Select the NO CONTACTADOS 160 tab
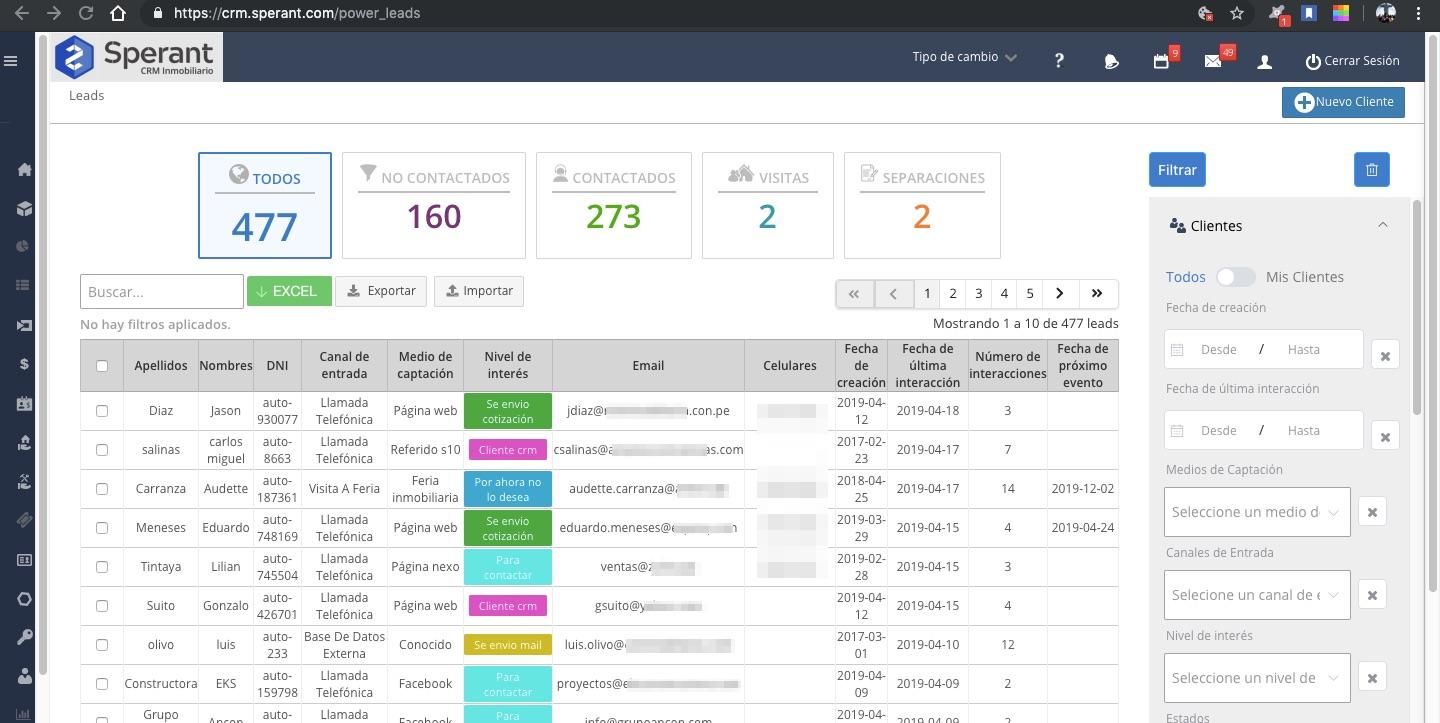Viewport: 1440px width, 723px height. [434, 205]
